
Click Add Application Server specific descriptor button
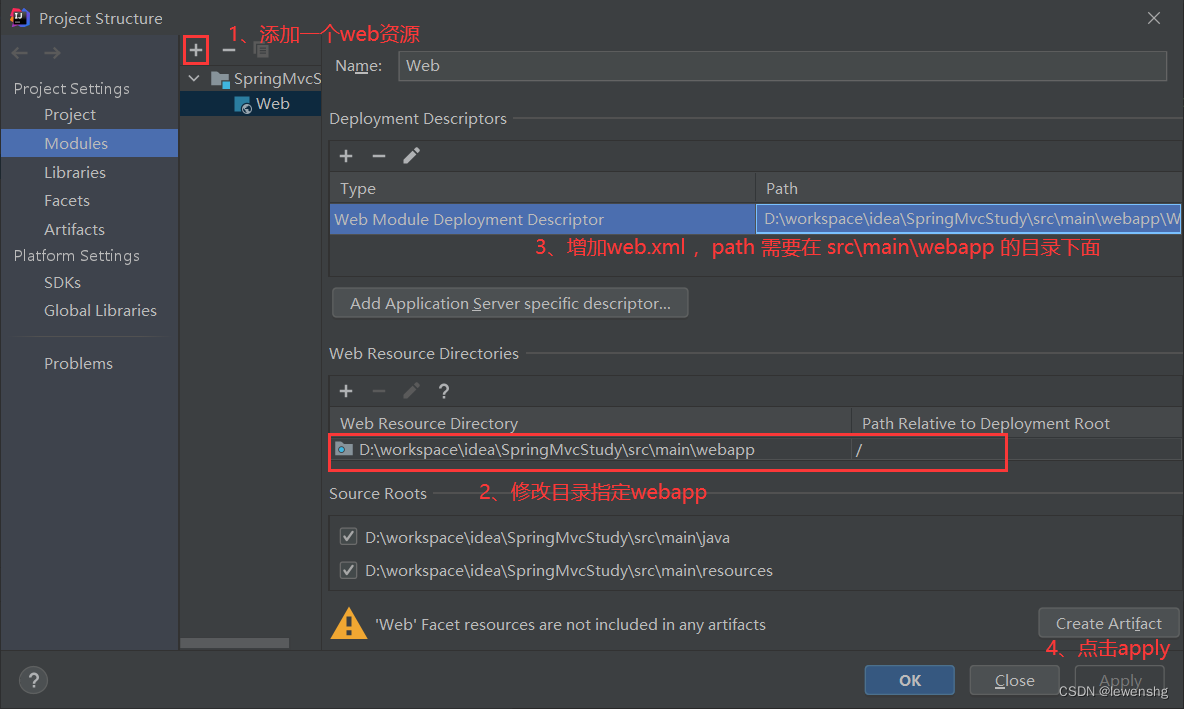coord(510,302)
